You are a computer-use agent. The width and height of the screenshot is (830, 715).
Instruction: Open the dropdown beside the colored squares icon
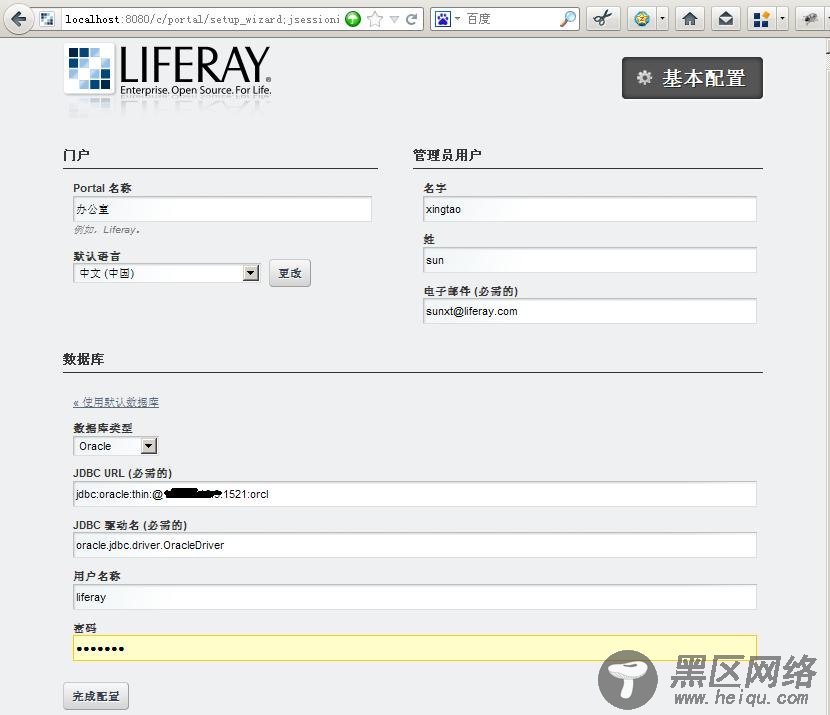point(782,19)
